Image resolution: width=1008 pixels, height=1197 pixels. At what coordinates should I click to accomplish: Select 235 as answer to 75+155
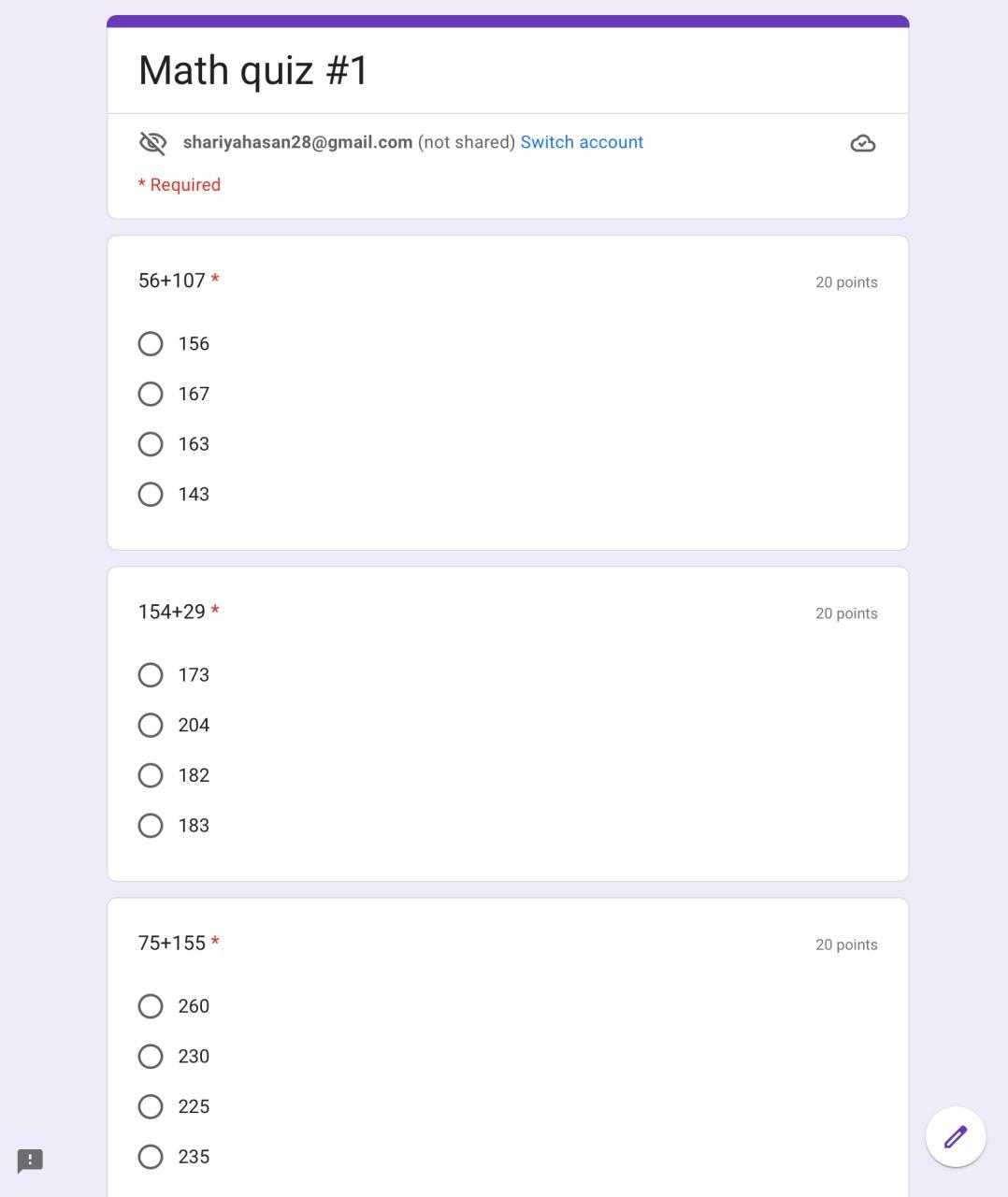point(151,1157)
